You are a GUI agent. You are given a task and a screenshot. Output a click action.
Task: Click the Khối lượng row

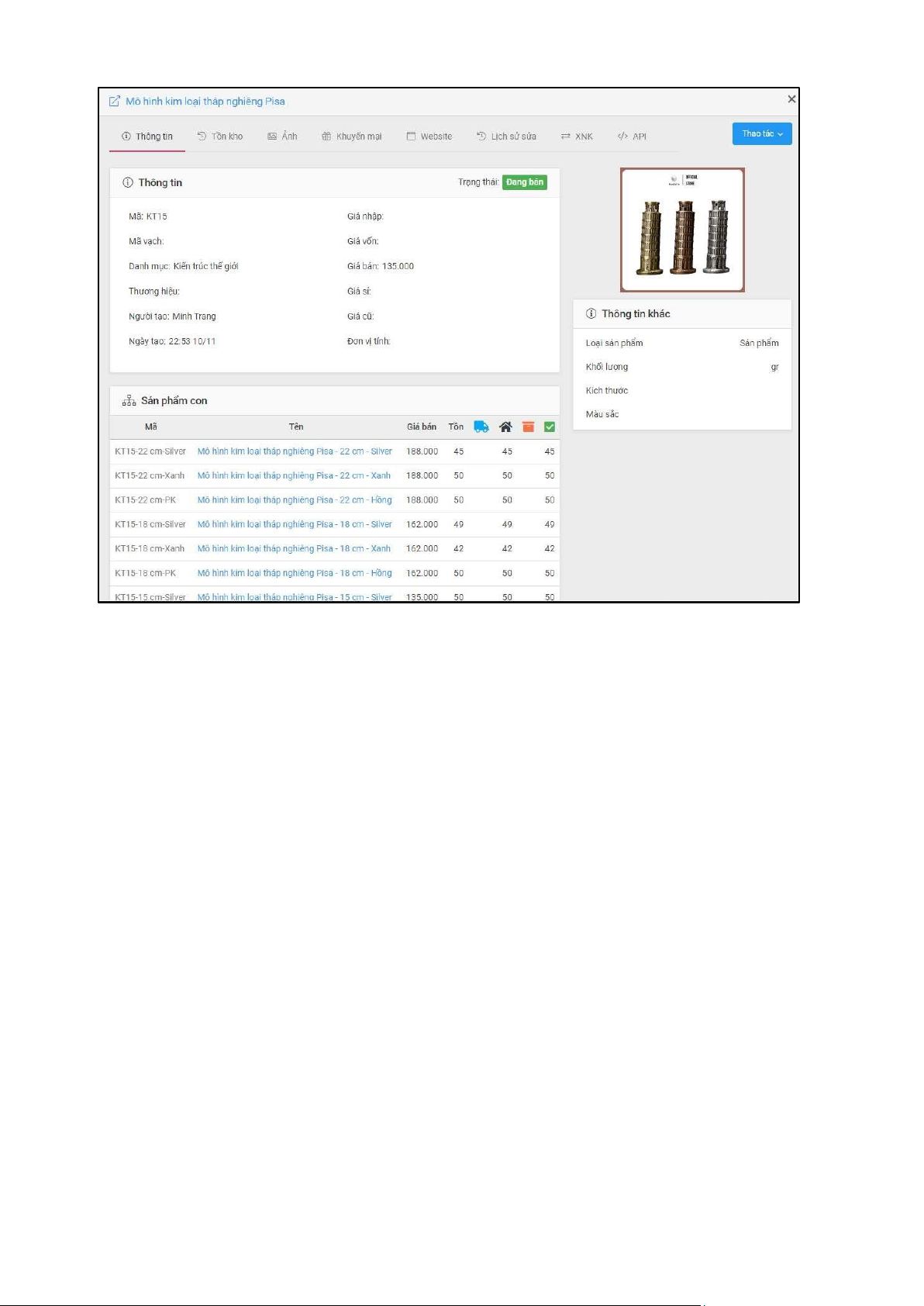[682, 367]
